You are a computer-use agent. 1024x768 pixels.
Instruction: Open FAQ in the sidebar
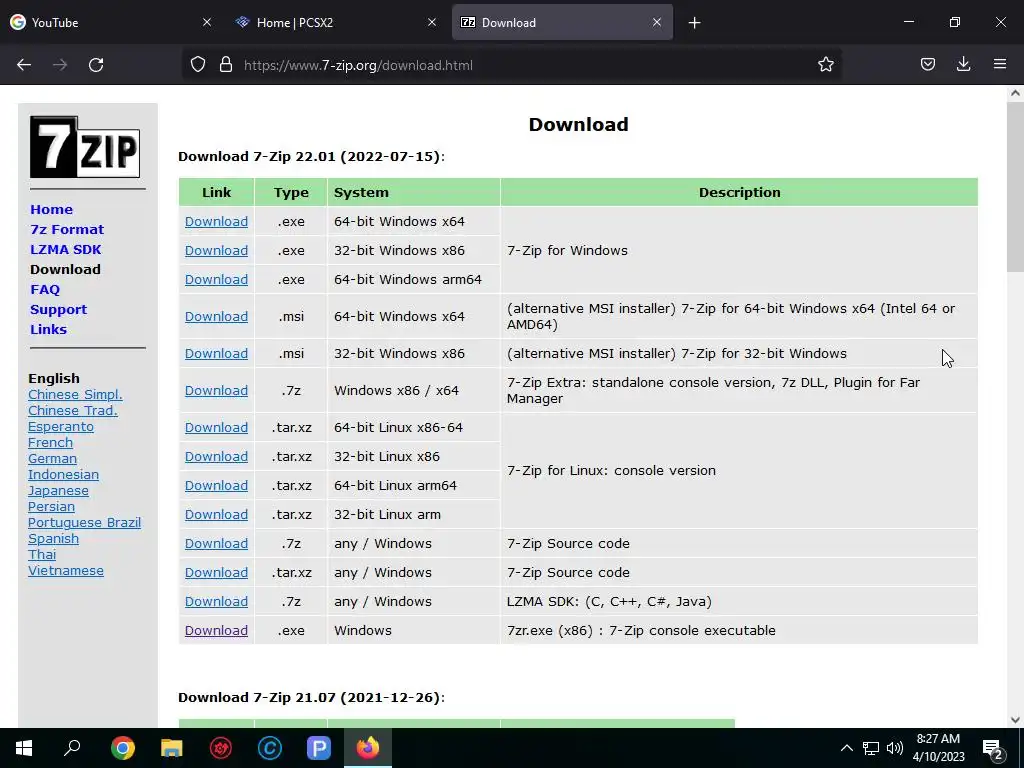pos(45,289)
